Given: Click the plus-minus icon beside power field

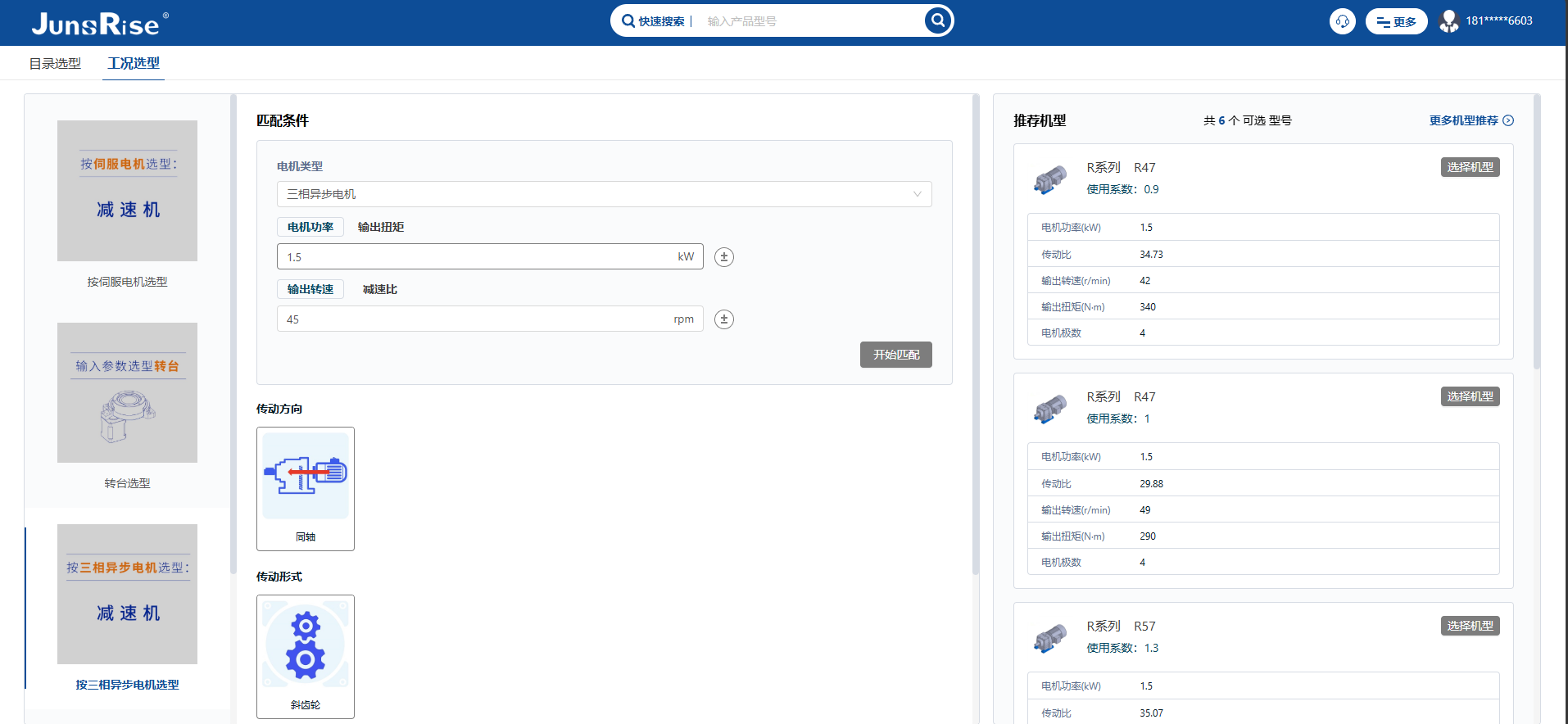Looking at the screenshot, I should click(x=724, y=257).
